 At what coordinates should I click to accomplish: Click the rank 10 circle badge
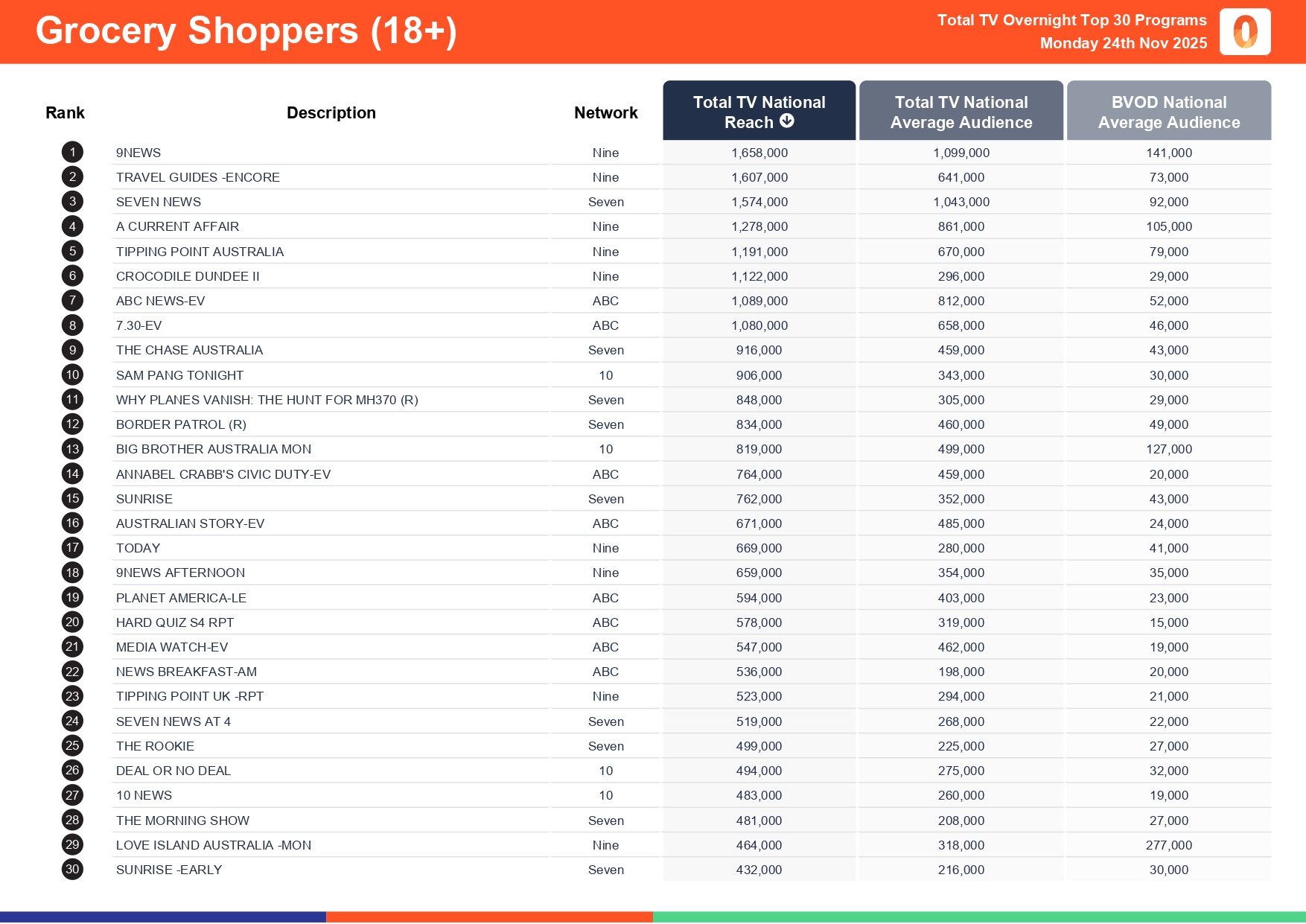click(72, 375)
